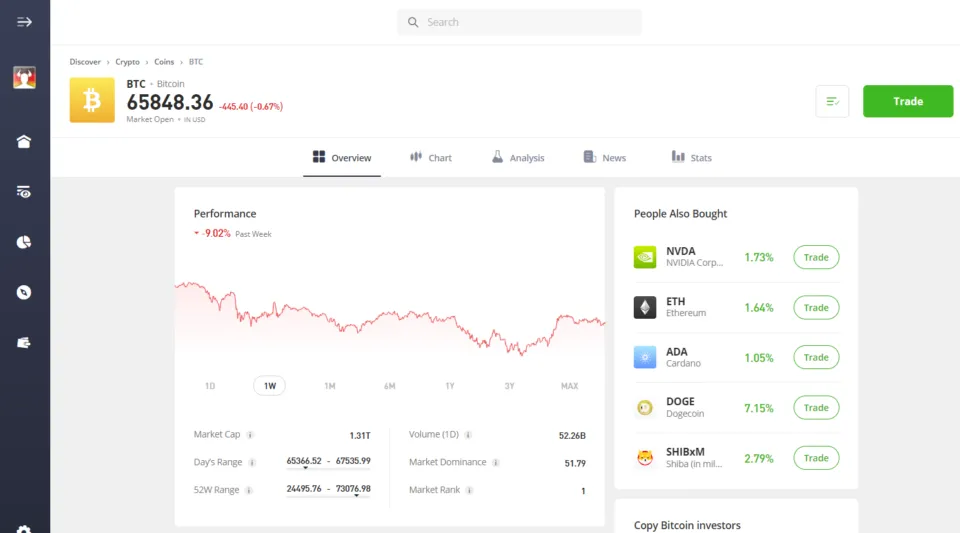Viewport: 960px width, 533px height.
Task: Expand the sidebar menu arrow icon
Action: tap(24, 22)
